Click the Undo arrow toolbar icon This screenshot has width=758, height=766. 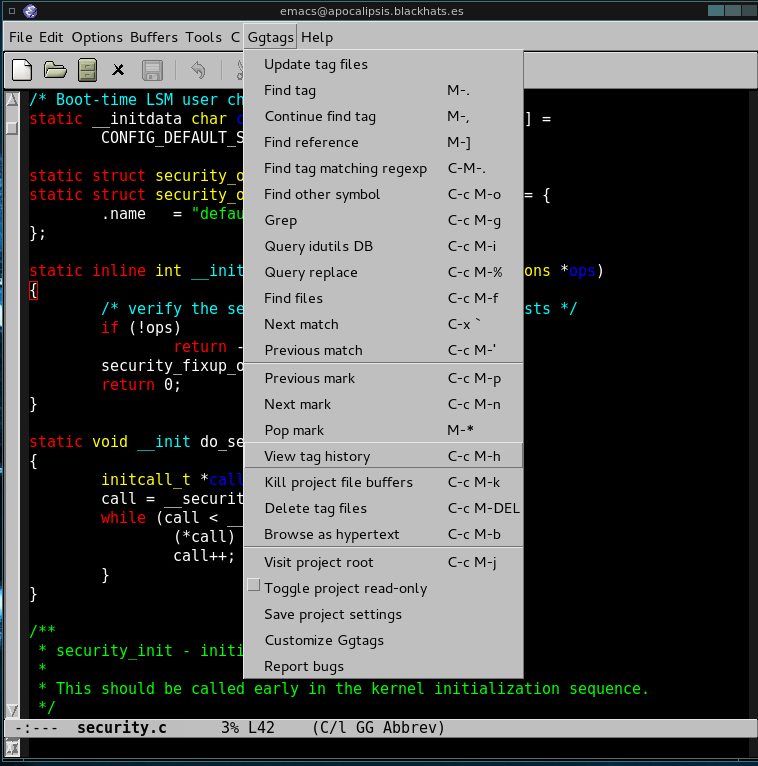[198, 70]
